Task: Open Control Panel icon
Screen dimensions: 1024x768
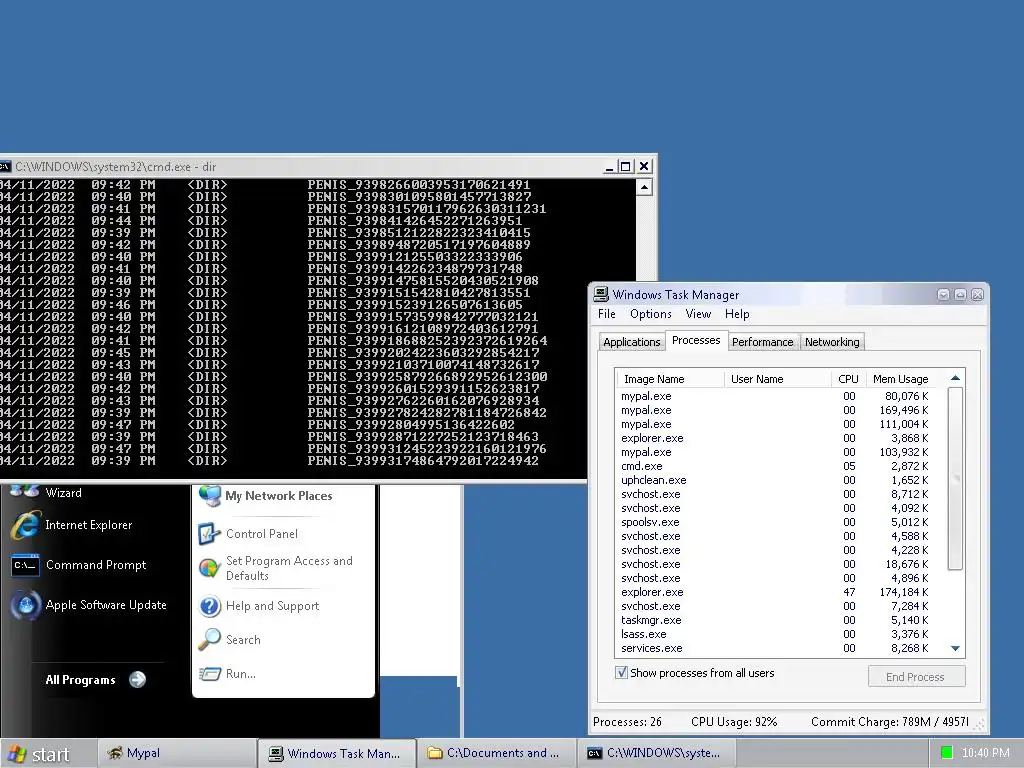Action: [210, 534]
